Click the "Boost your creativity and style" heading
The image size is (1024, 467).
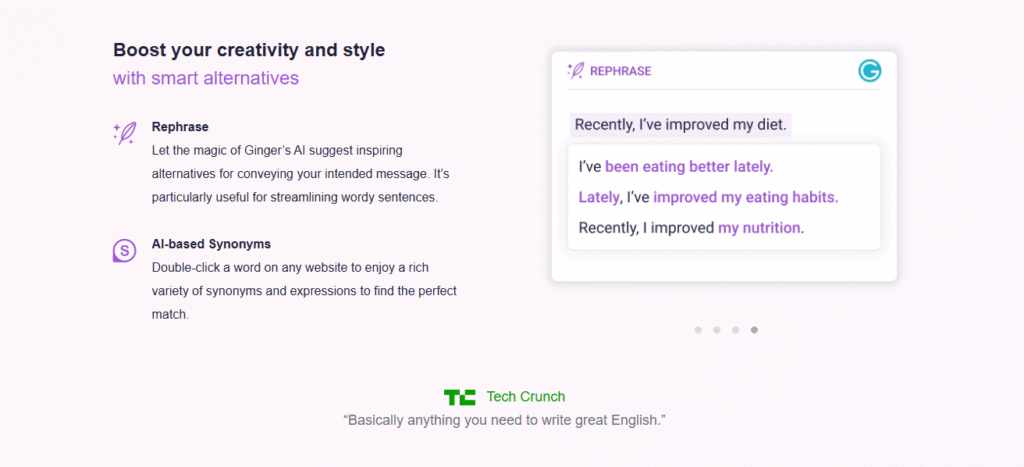(x=249, y=50)
